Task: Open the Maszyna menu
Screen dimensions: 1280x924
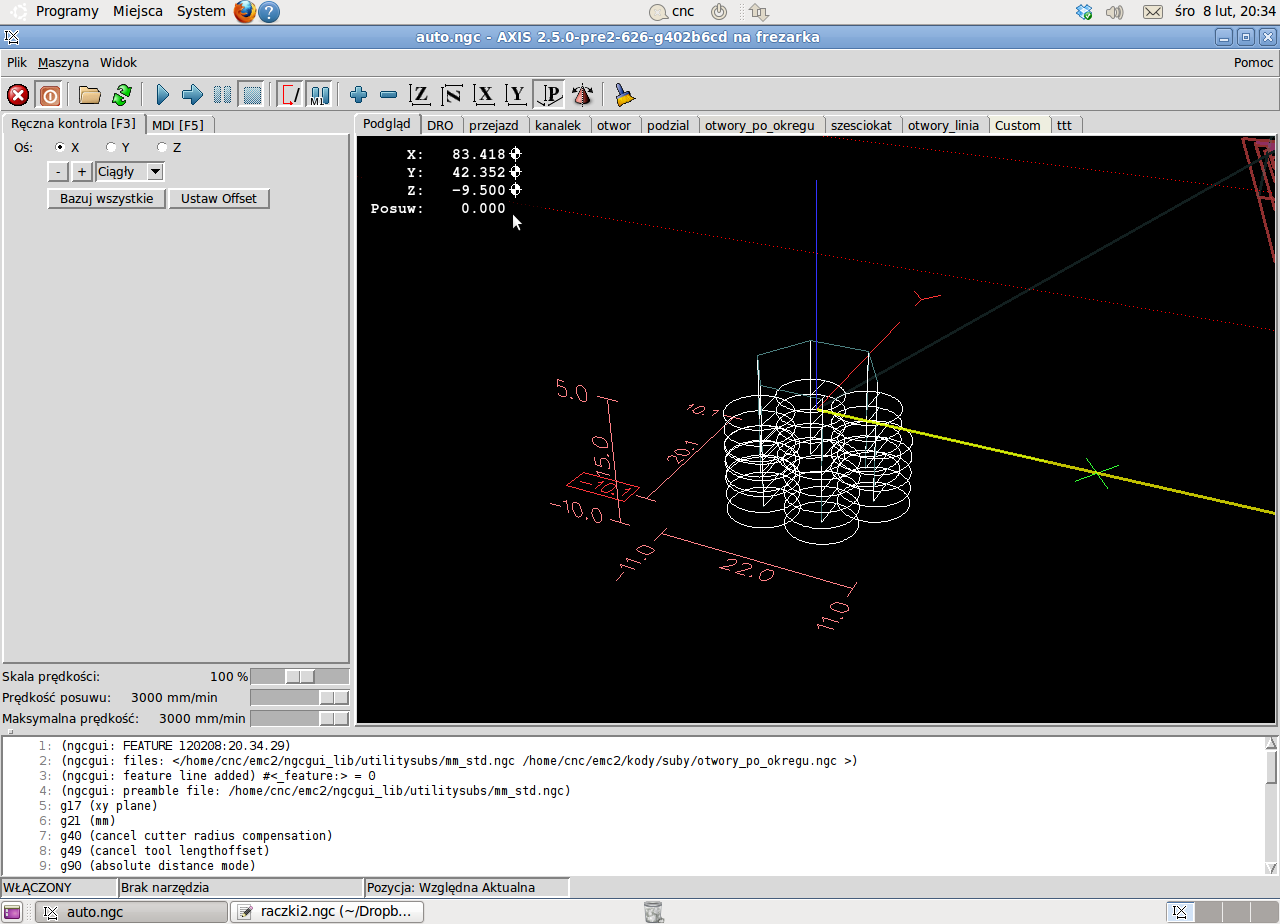Action: [63, 62]
